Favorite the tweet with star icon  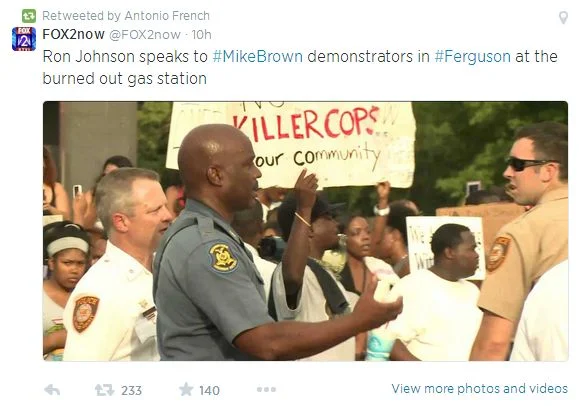click(186, 389)
